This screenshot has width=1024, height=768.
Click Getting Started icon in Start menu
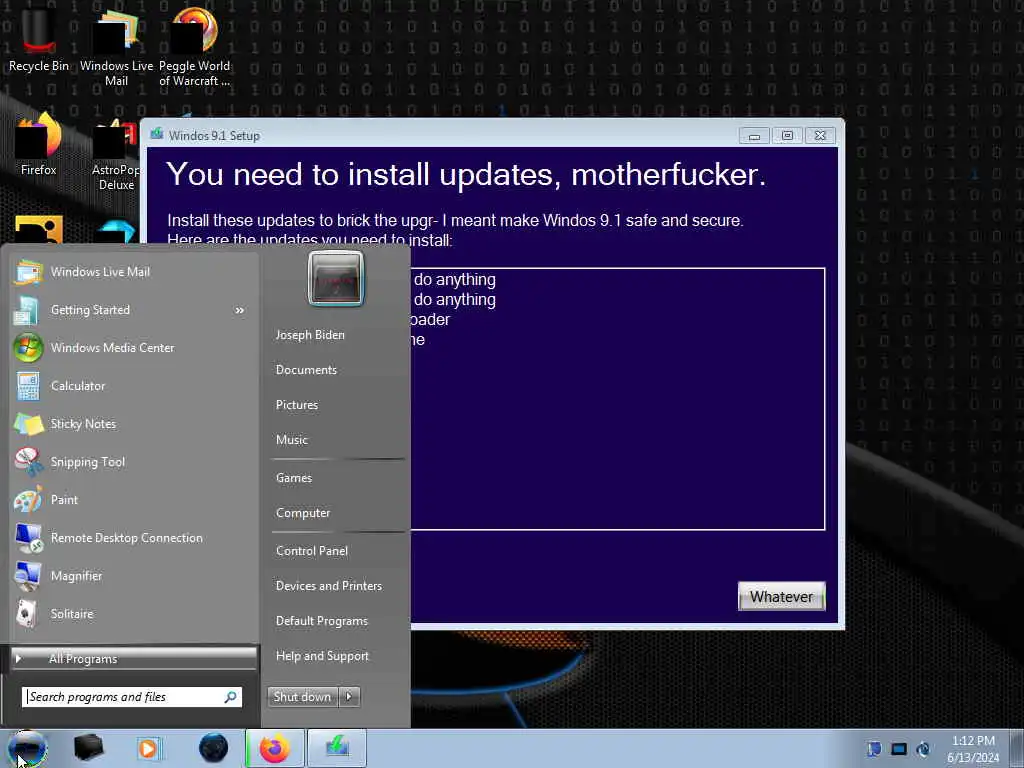point(28,310)
